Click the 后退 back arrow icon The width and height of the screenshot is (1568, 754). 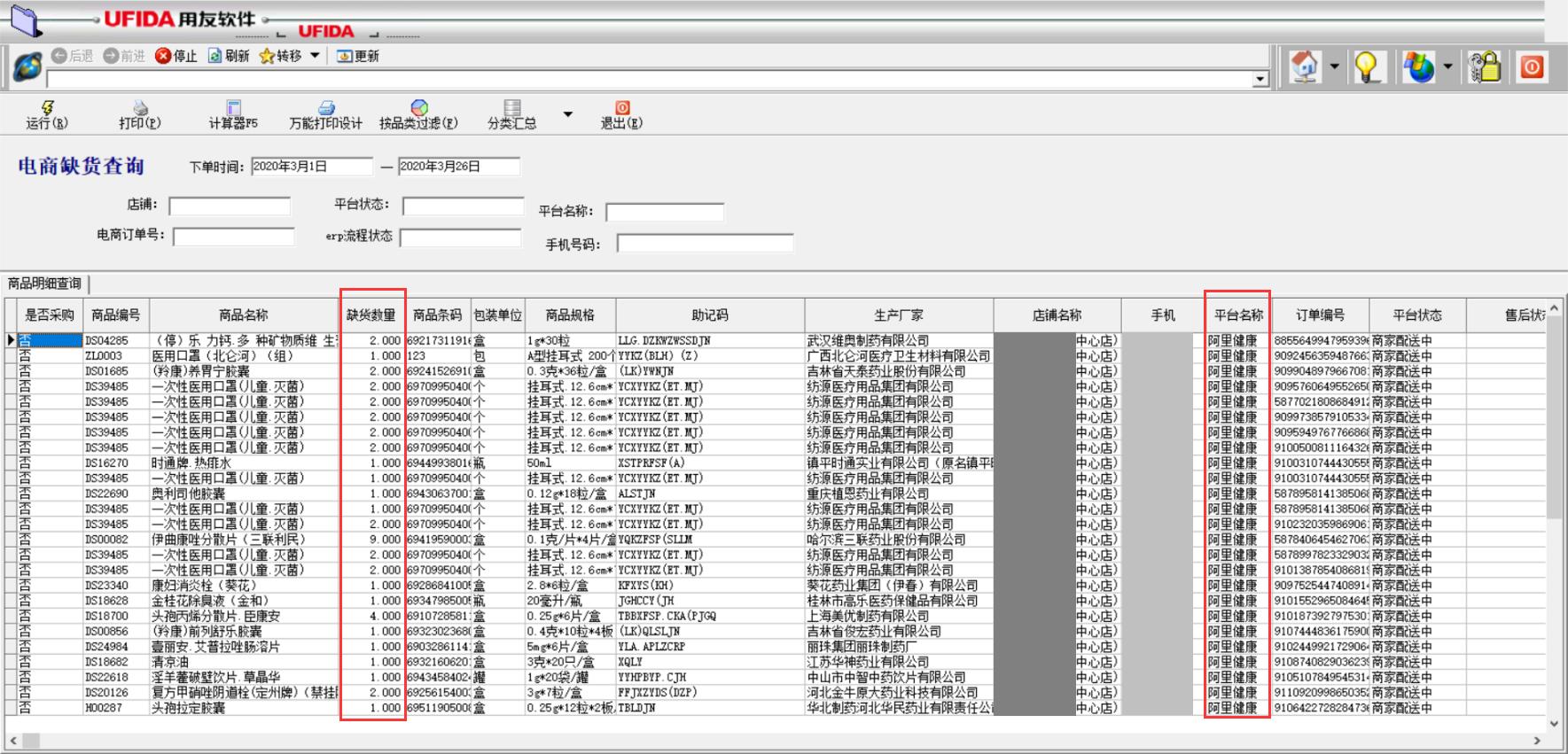point(59,56)
